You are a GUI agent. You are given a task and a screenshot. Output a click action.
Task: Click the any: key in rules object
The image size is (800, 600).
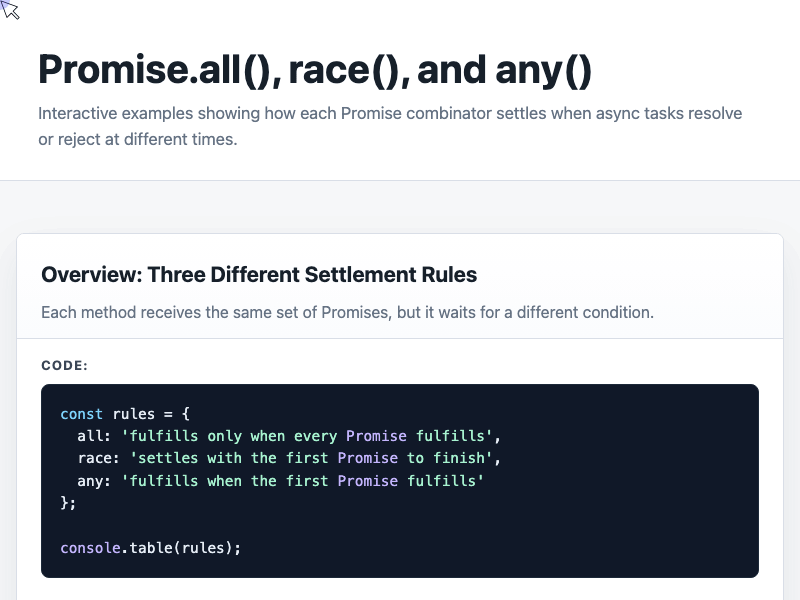click(94, 481)
